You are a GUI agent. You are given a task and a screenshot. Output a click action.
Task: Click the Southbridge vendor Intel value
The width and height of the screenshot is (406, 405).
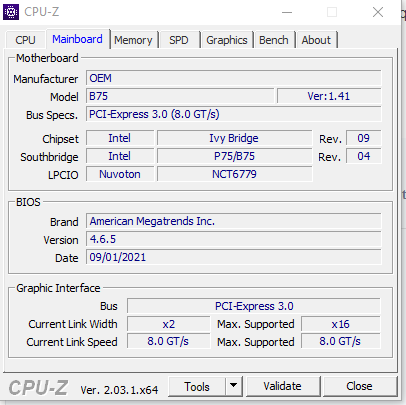[x=120, y=156]
